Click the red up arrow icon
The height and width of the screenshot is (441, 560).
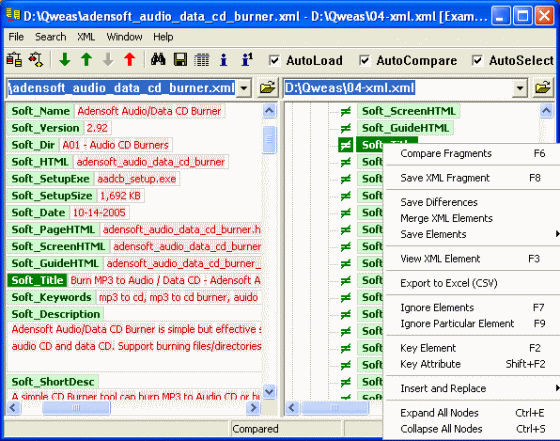(x=130, y=60)
